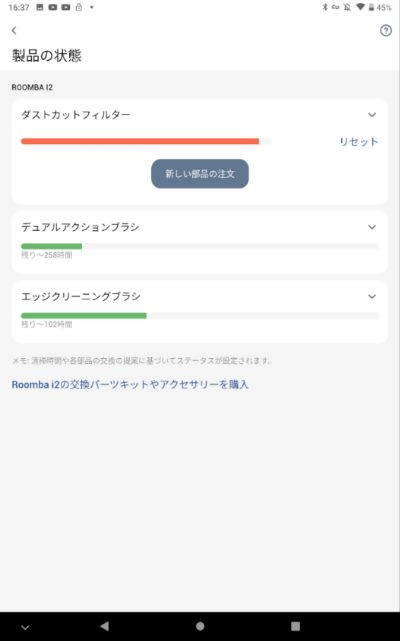This screenshot has width=400, height=641.
Task: Tap the battery status icon
Action: [371, 7]
